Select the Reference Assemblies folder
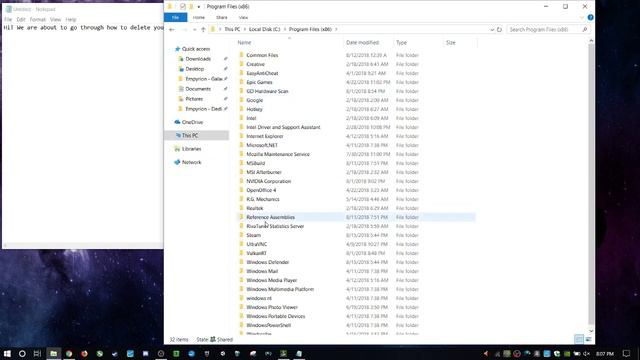This screenshot has height=360, width=640. (270, 217)
